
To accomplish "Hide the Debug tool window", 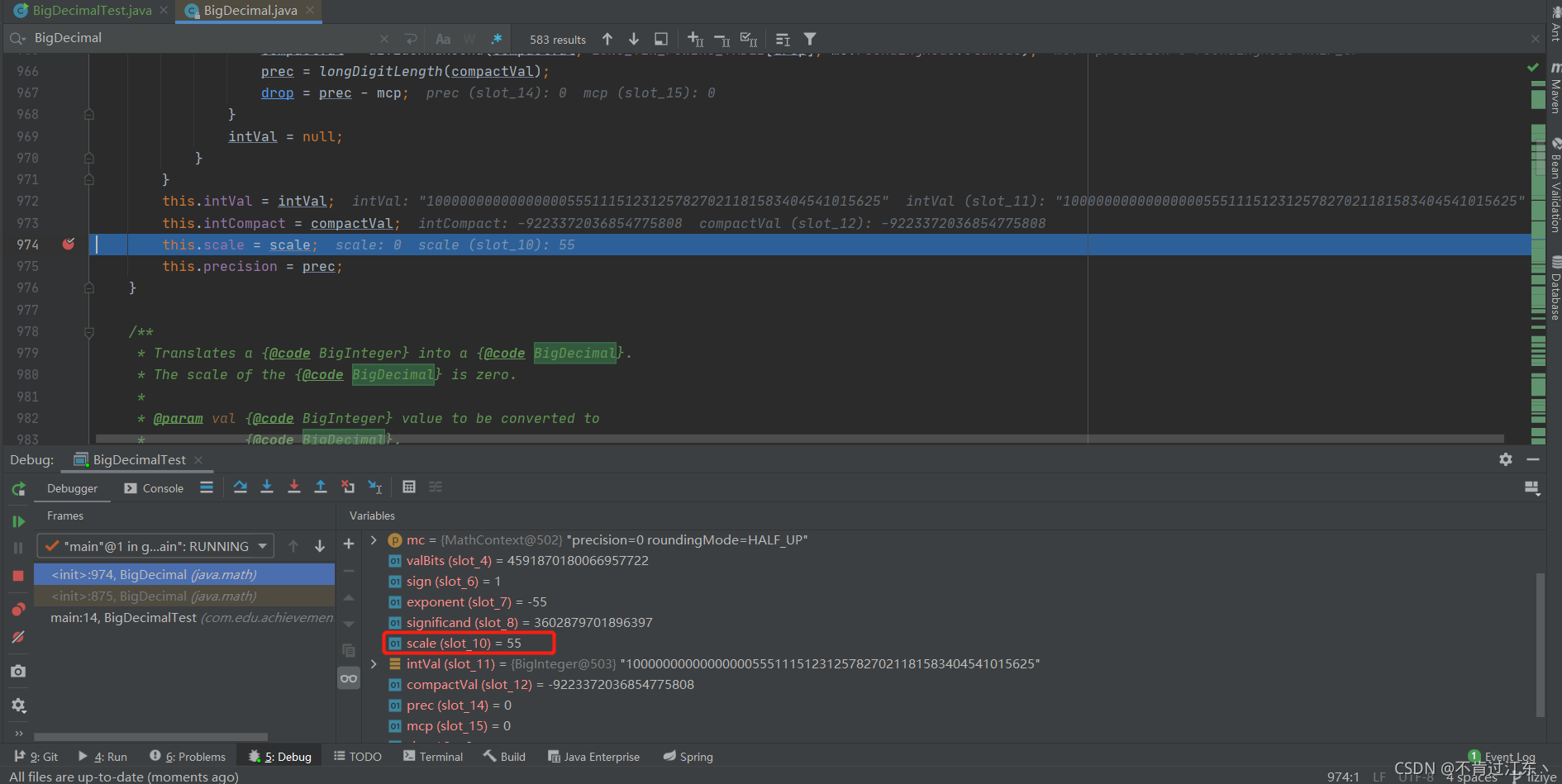I will [x=1533, y=459].
